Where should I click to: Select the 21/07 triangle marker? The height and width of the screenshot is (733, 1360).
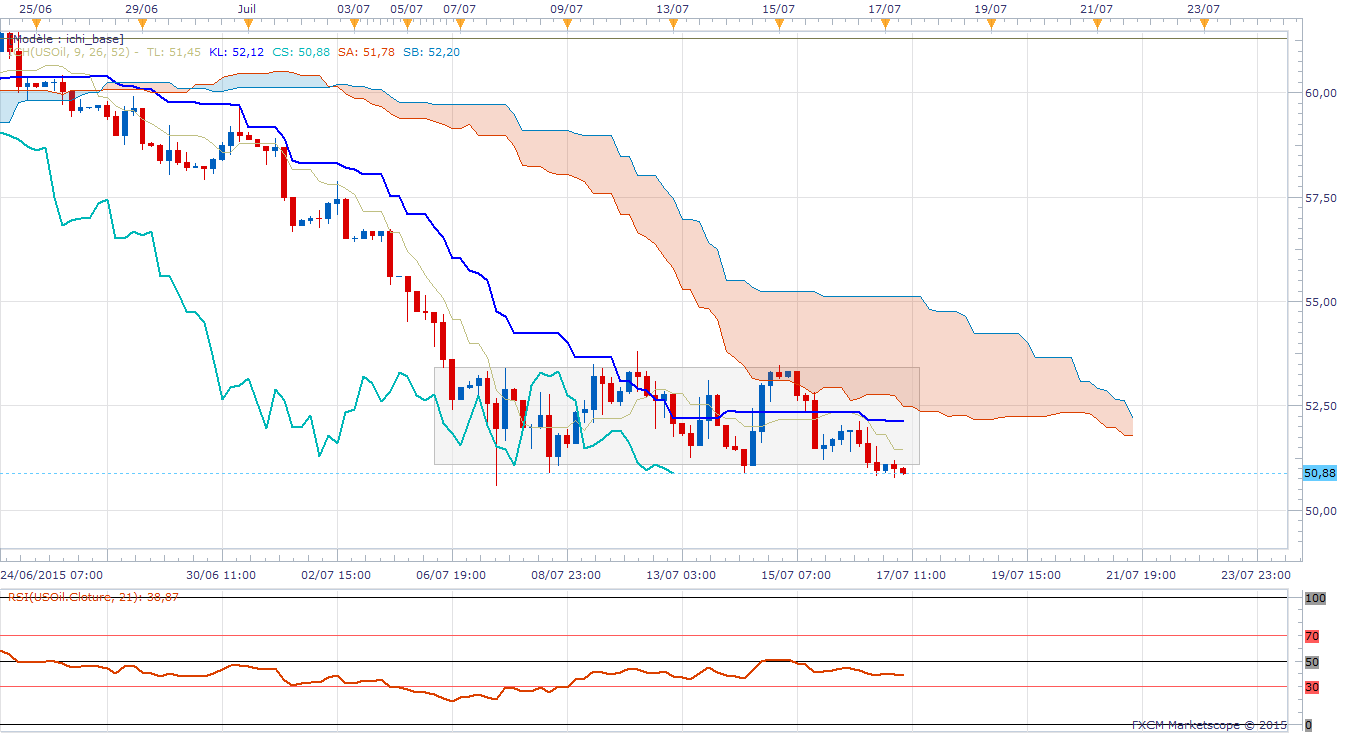coord(1097,22)
